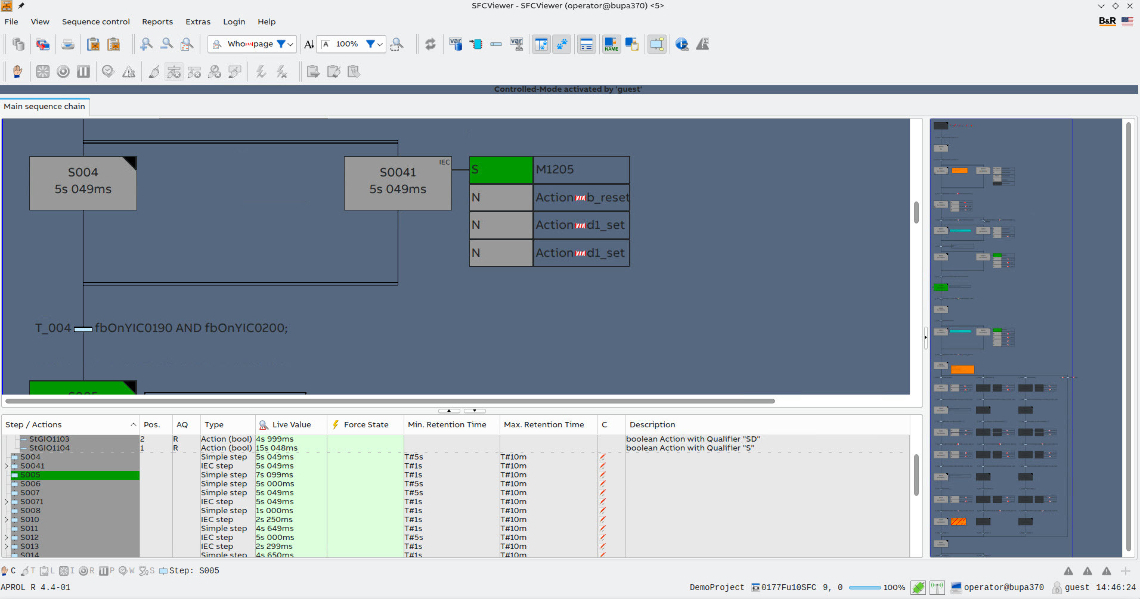Click the warning triangle toolbar icon
The image size is (1140, 599).
tap(129, 71)
